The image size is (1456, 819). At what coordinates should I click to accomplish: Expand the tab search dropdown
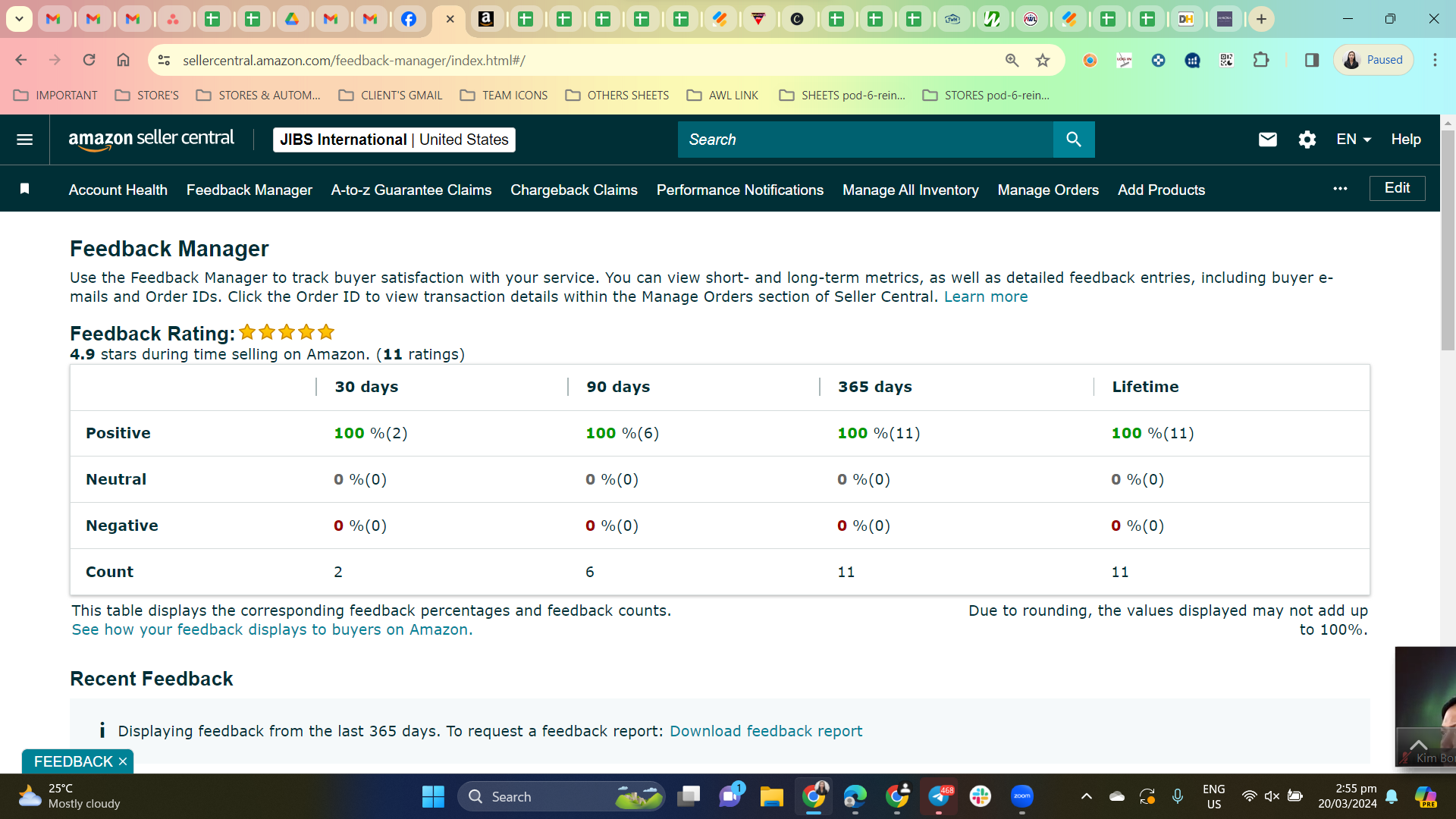point(19,19)
